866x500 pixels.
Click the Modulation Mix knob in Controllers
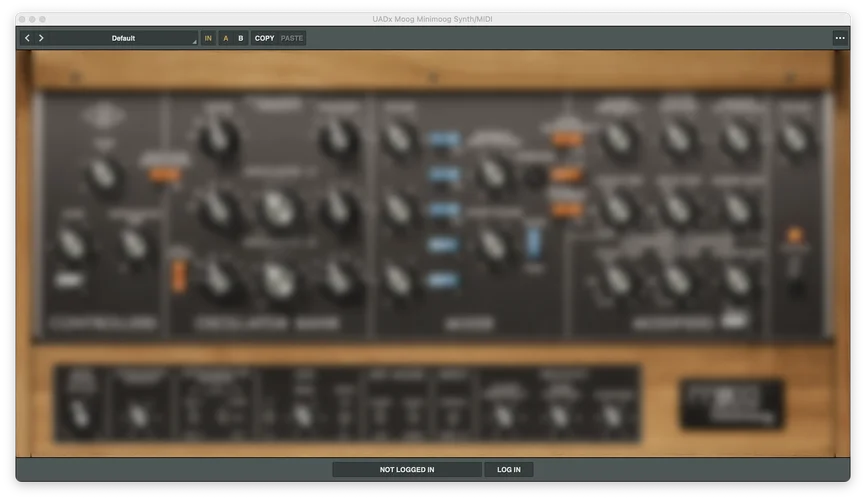134,244
